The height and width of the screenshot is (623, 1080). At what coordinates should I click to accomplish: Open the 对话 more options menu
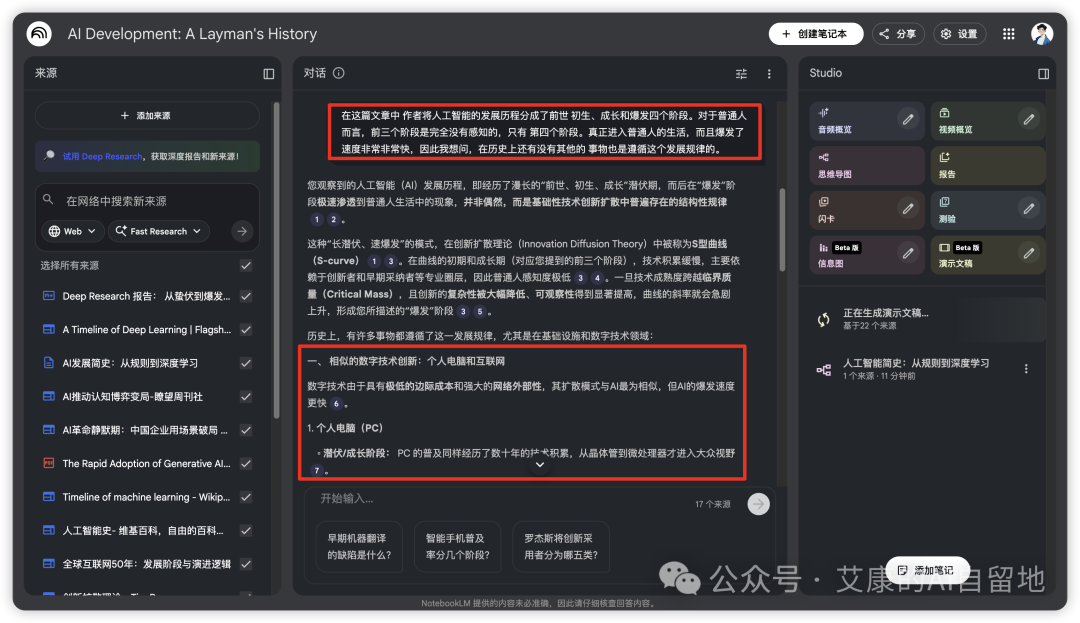coord(769,74)
